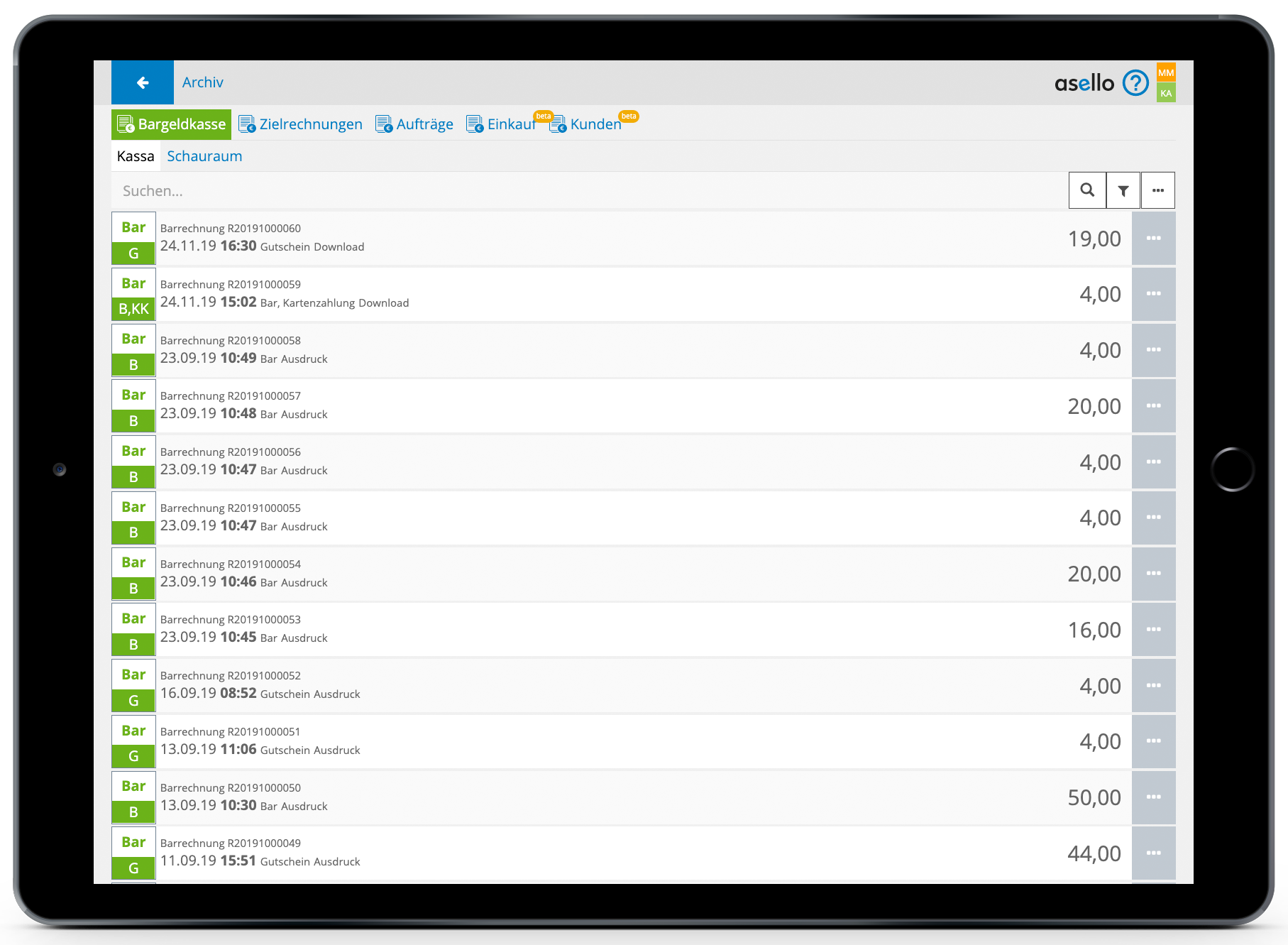1288x945 pixels.
Task: Click the back arrow button
Action: [143, 83]
